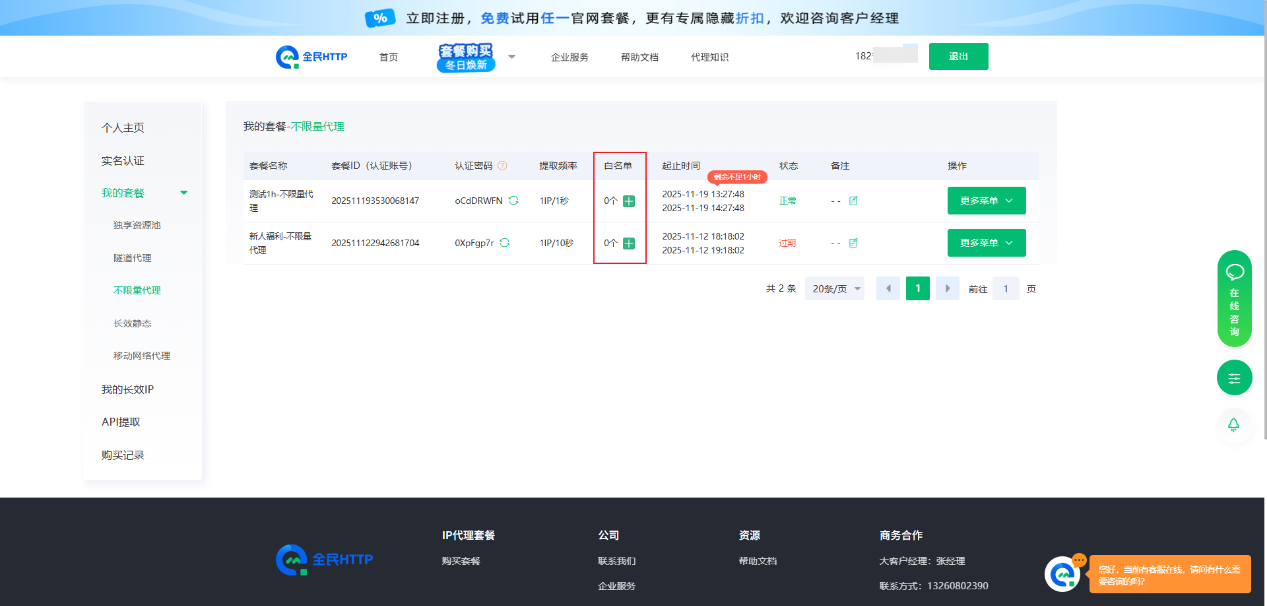Screen dimensions: 1267x606
Task: Click the 认证密码 help question icon
Action: pos(502,166)
